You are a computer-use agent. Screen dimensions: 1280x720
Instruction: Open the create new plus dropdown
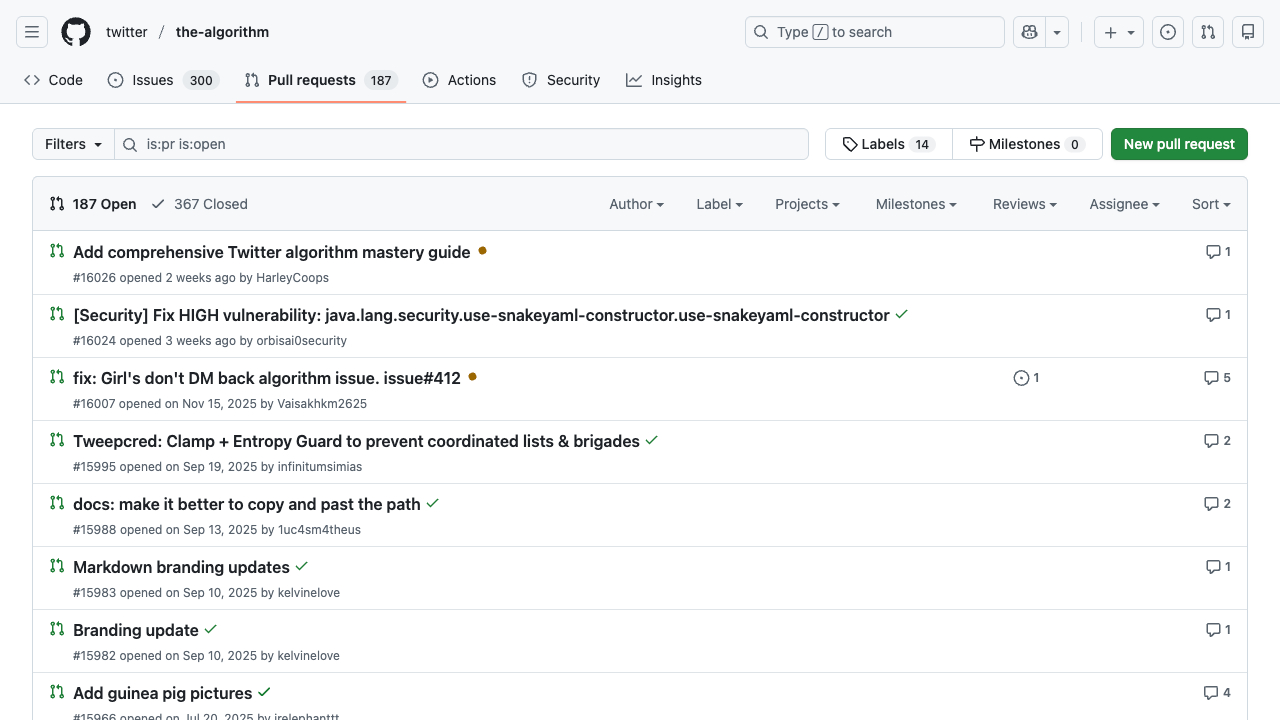(1119, 32)
